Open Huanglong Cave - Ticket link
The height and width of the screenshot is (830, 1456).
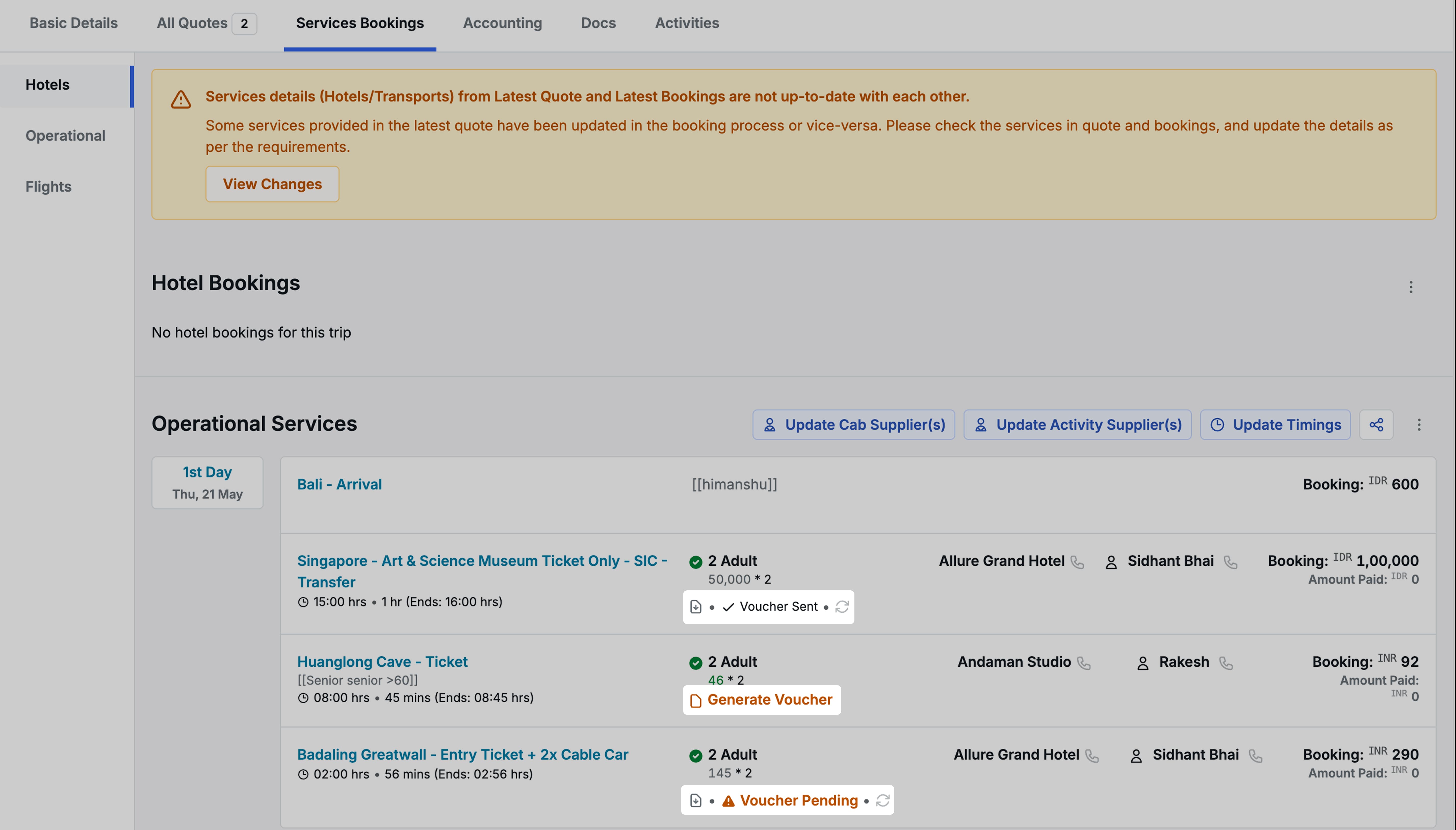[x=382, y=661]
